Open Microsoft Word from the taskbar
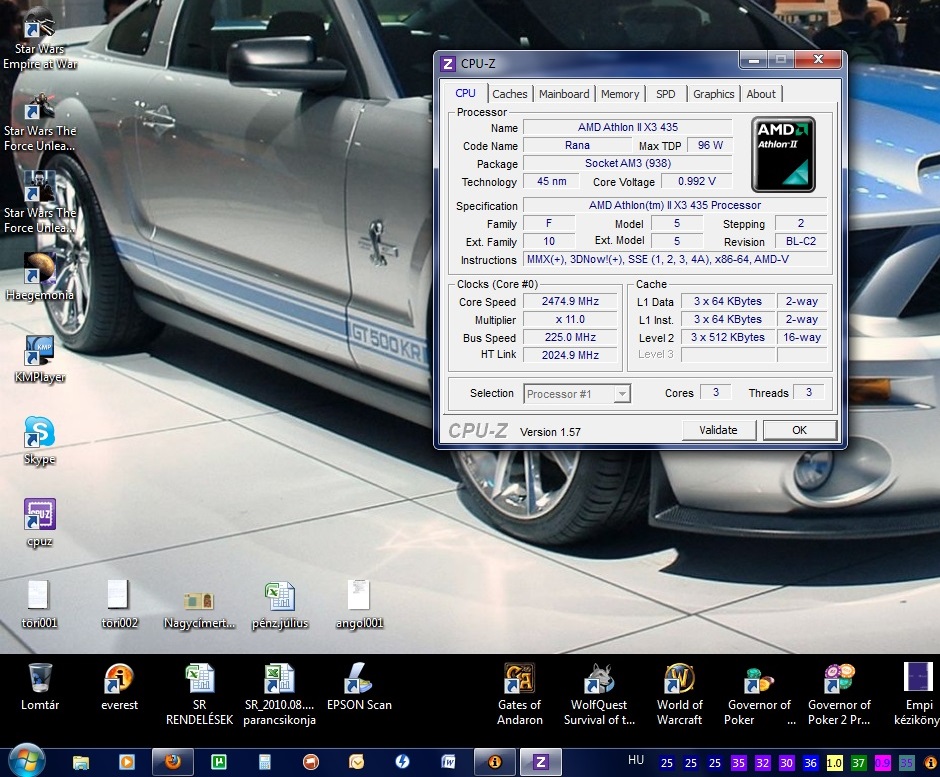The height and width of the screenshot is (777, 940). pyautogui.click(x=448, y=762)
